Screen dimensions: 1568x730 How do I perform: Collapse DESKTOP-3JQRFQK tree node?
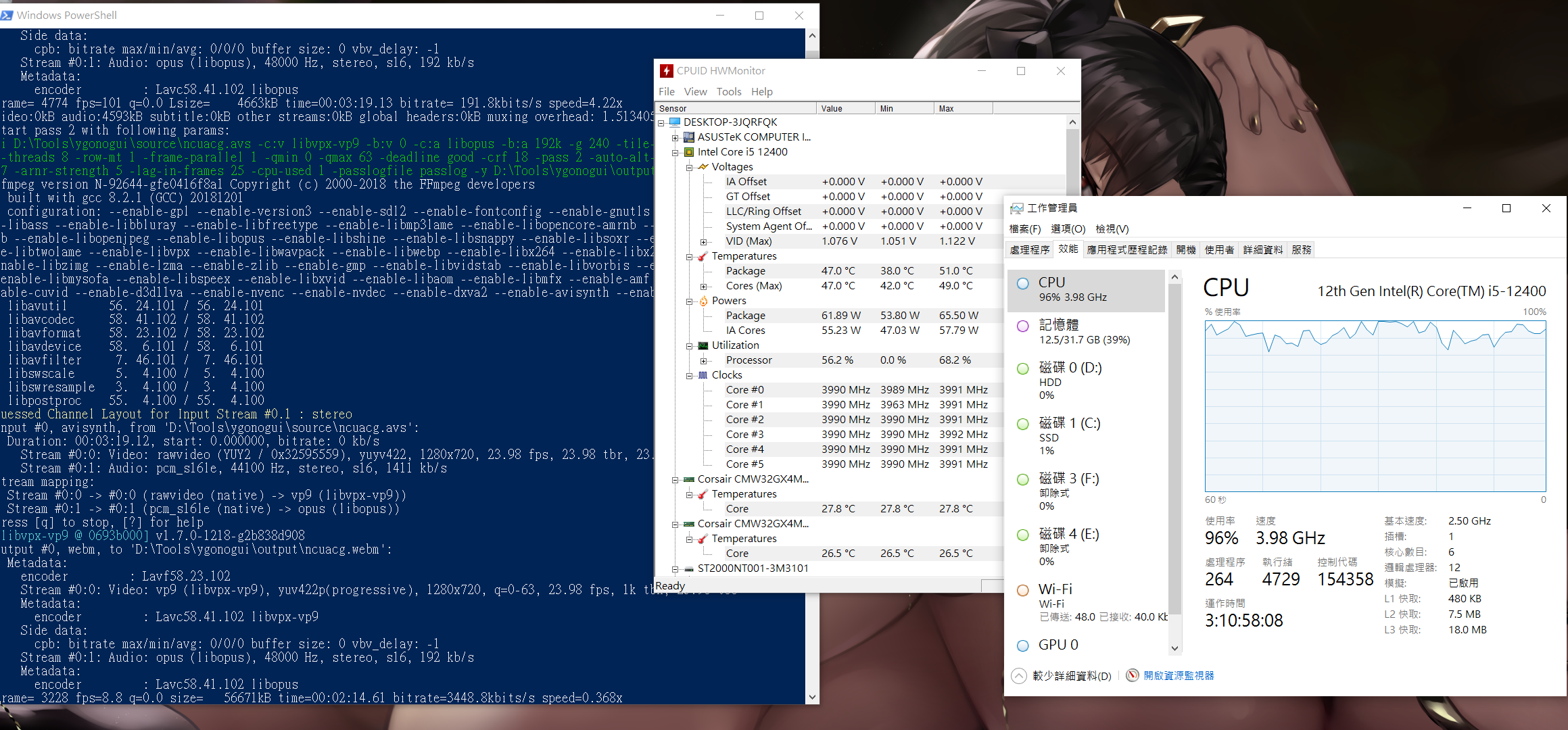pos(661,122)
